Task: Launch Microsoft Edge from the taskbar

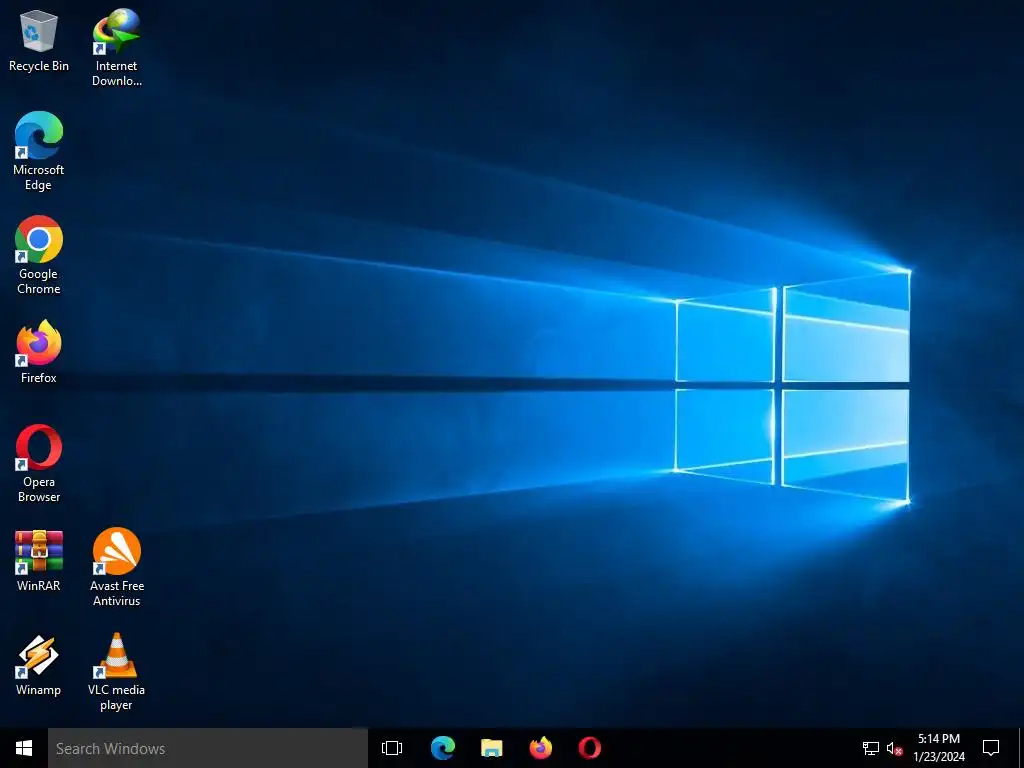Action: [443, 748]
